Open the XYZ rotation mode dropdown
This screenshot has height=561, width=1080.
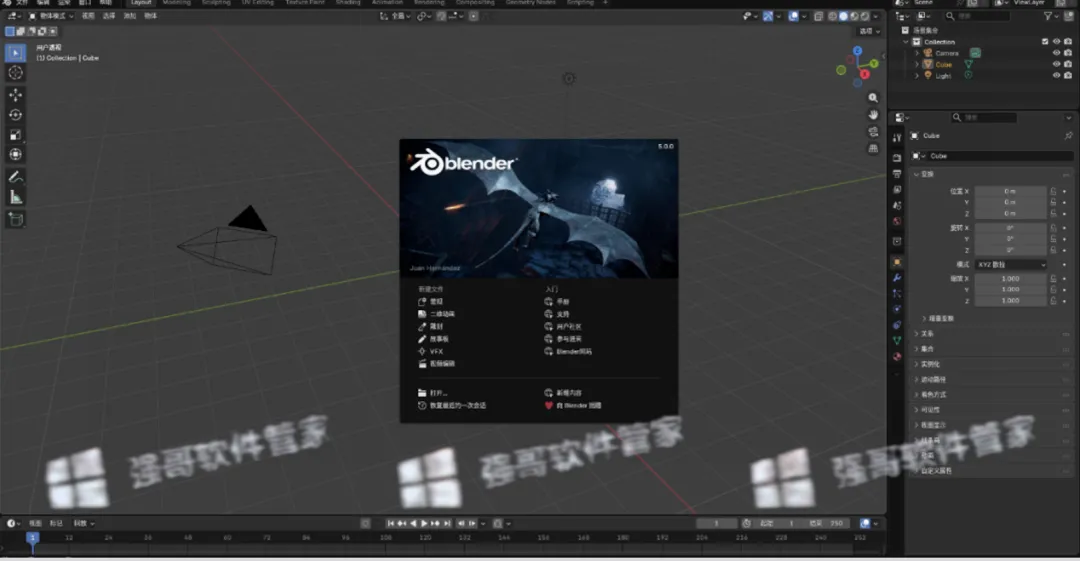(x=1010, y=265)
